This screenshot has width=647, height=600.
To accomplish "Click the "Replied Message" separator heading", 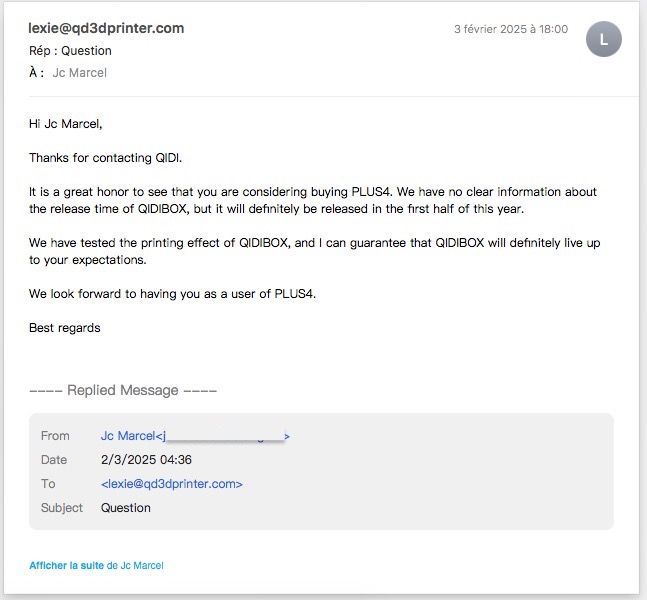I will pos(122,390).
